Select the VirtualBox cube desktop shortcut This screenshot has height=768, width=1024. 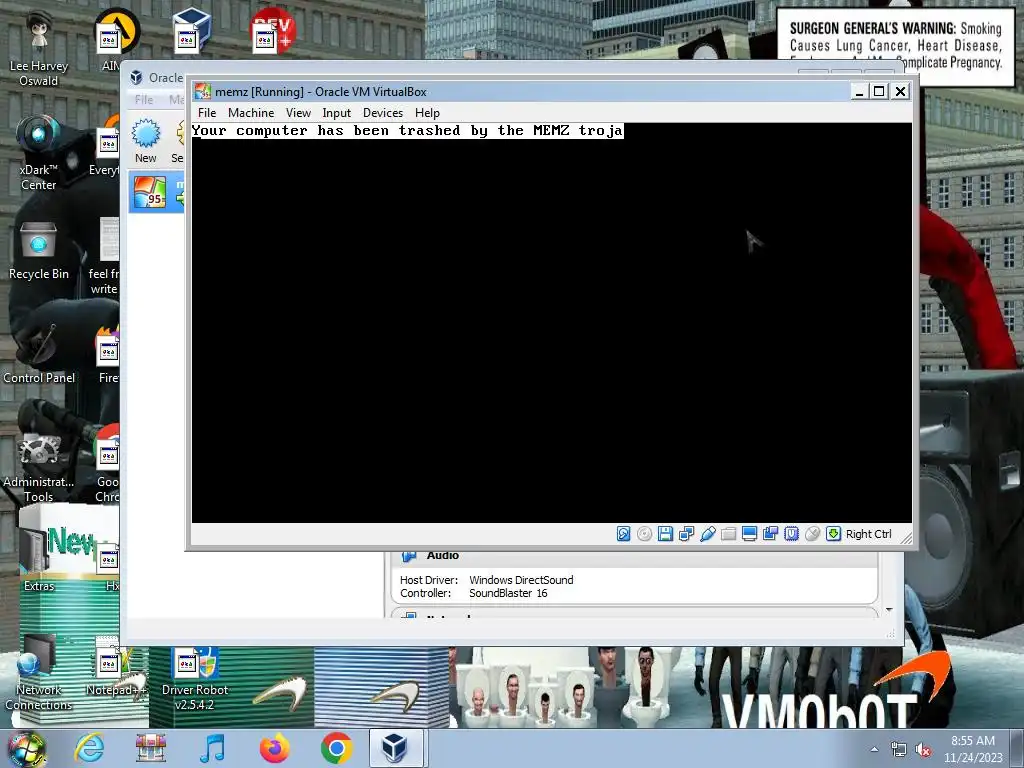[x=191, y=31]
